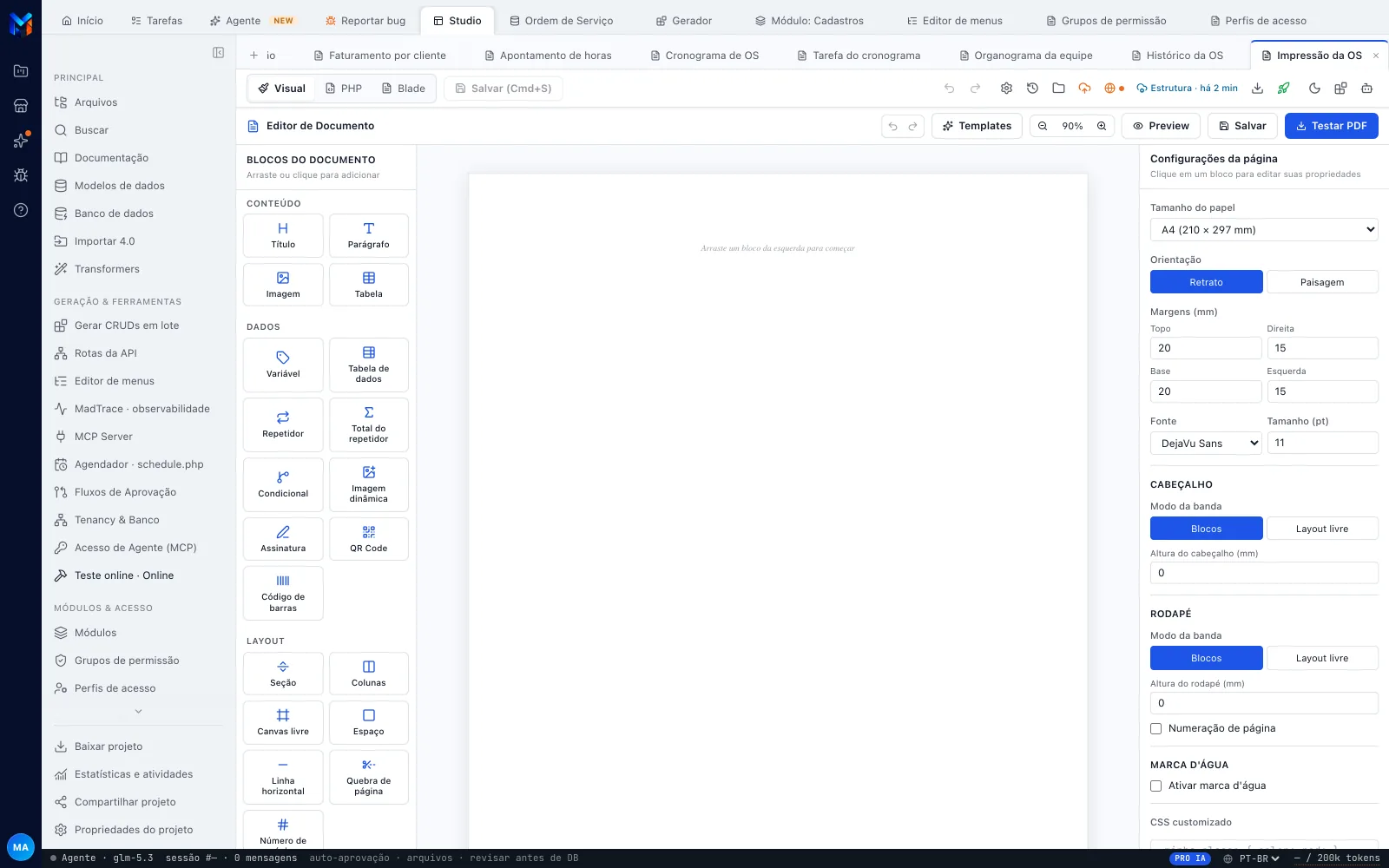Image resolution: width=1389 pixels, height=868 pixels.
Task: Add a Variável data block
Action: [x=283, y=365]
